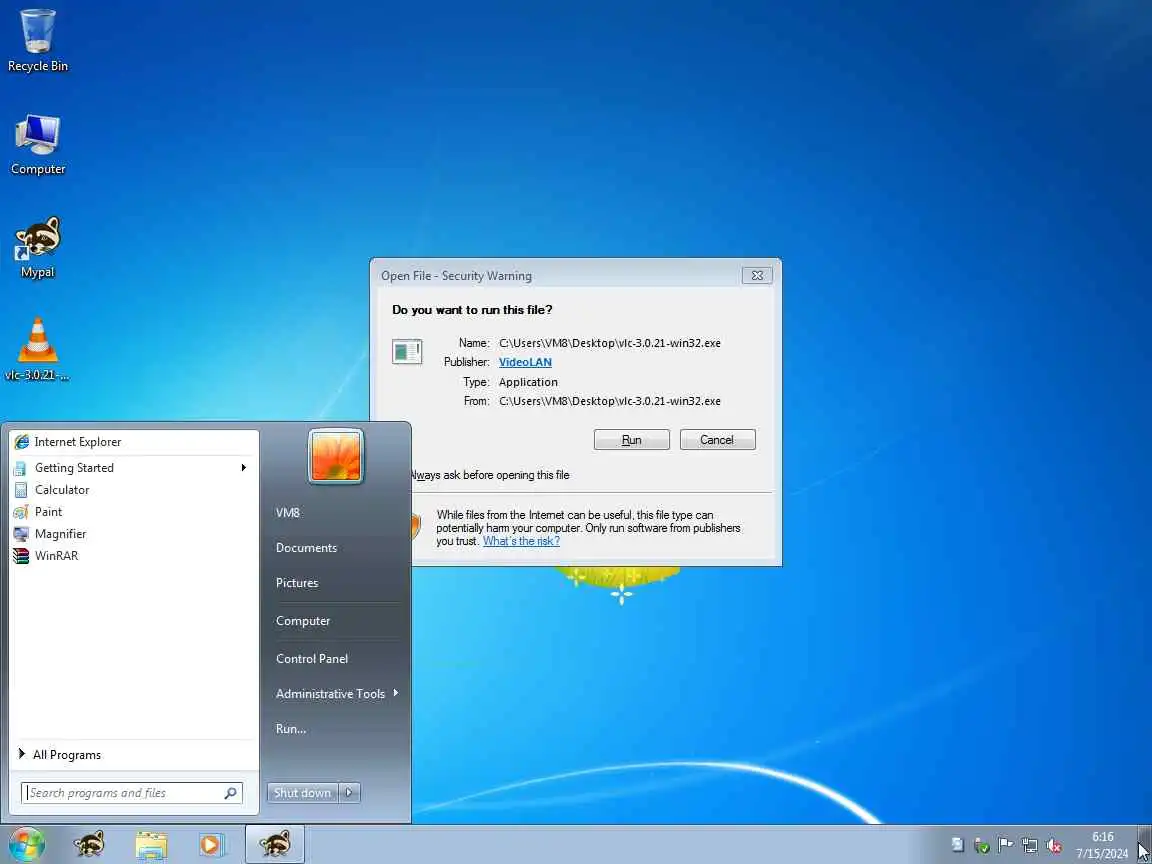Switch to active Mypal taskbar button beside Media Player
This screenshot has width=1152, height=864.
(274, 844)
